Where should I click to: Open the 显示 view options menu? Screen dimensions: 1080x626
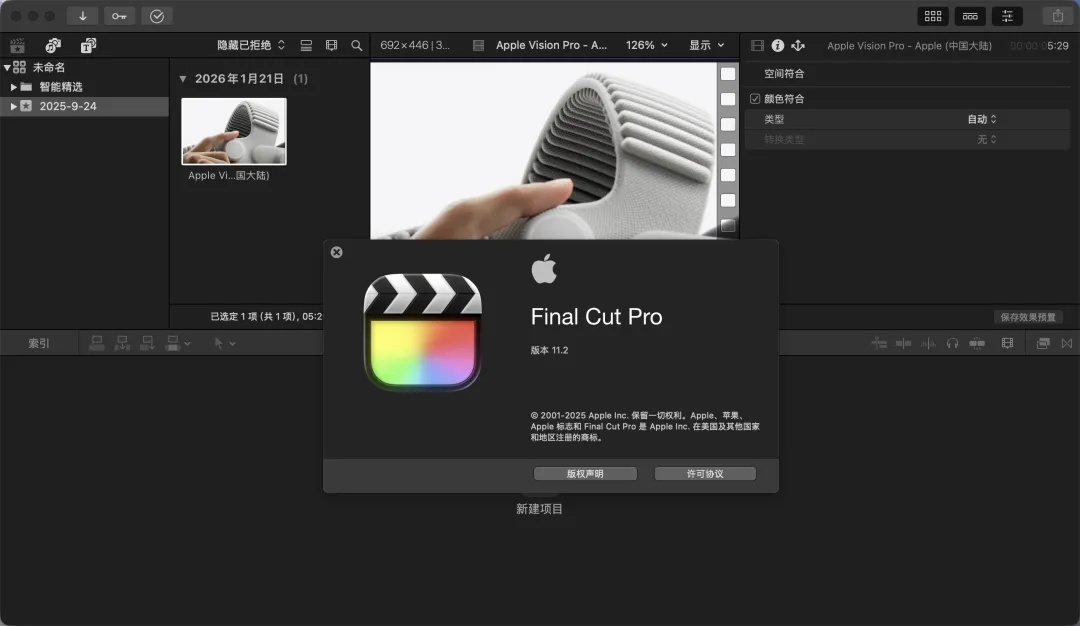coord(706,45)
